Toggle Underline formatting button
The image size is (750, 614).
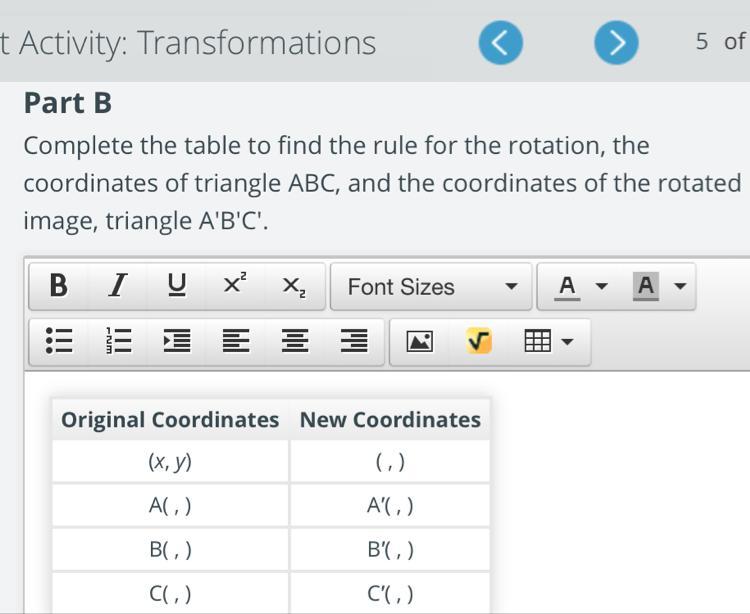pyautogui.click(x=176, y=286)
